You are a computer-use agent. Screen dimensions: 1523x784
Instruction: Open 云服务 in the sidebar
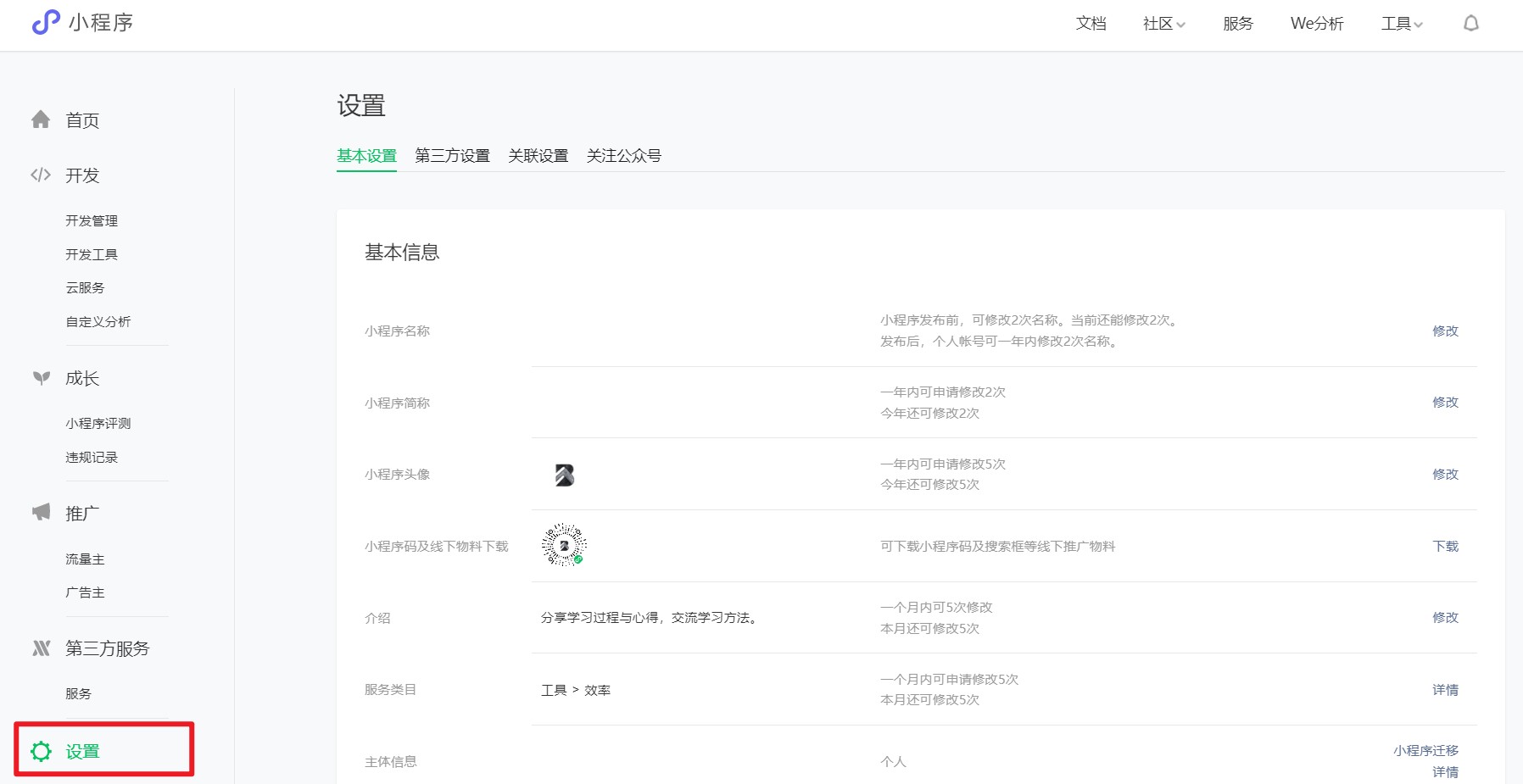point(85,287)
